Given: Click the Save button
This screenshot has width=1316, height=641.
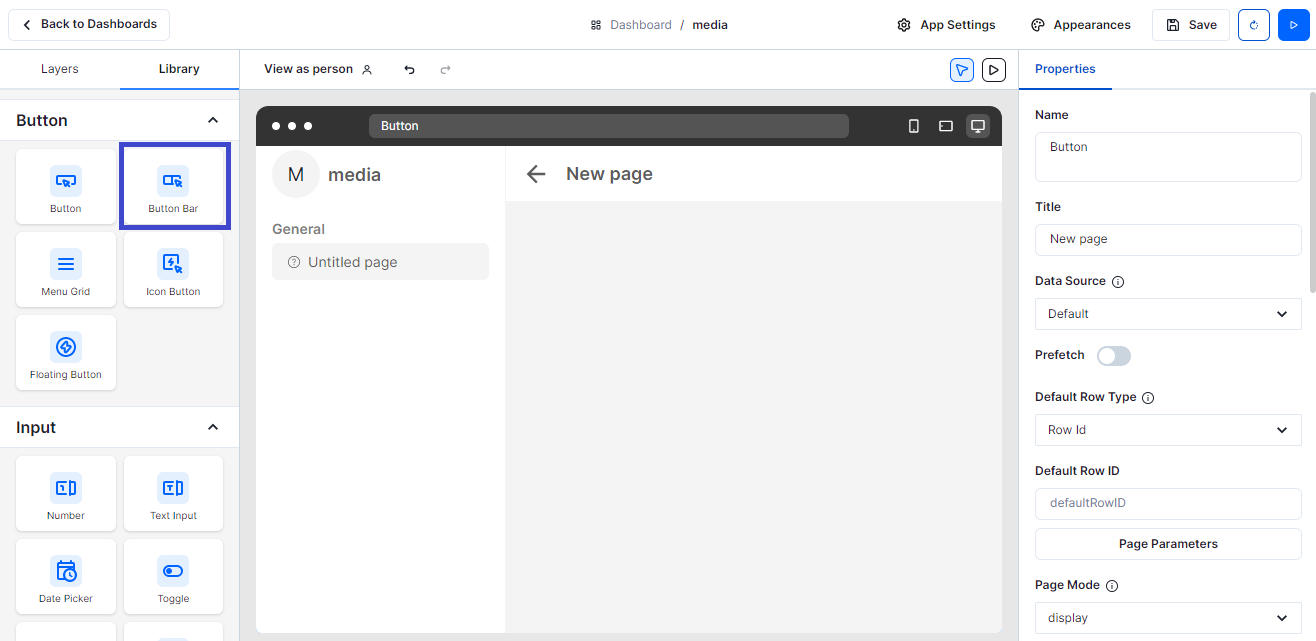Looking at the screenshot, I should pos(1190,25).
